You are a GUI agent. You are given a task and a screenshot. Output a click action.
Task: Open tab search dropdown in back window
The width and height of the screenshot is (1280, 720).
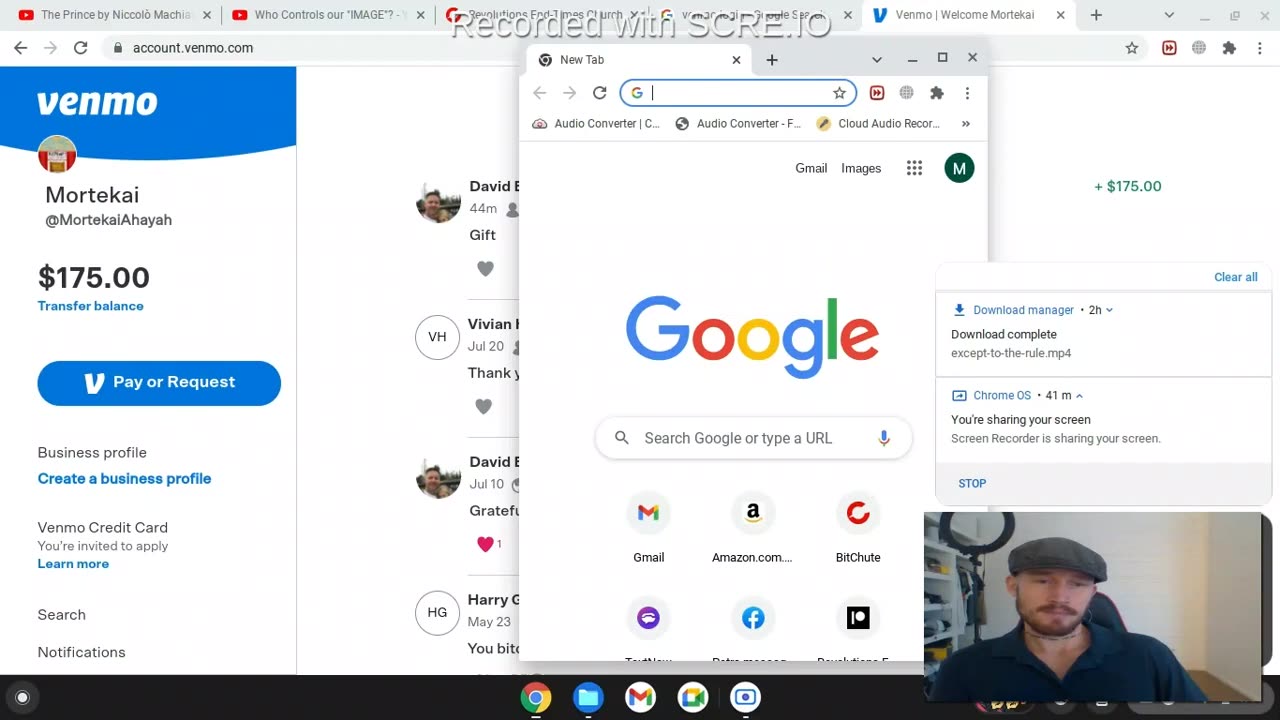click(x=1170, y=15)
